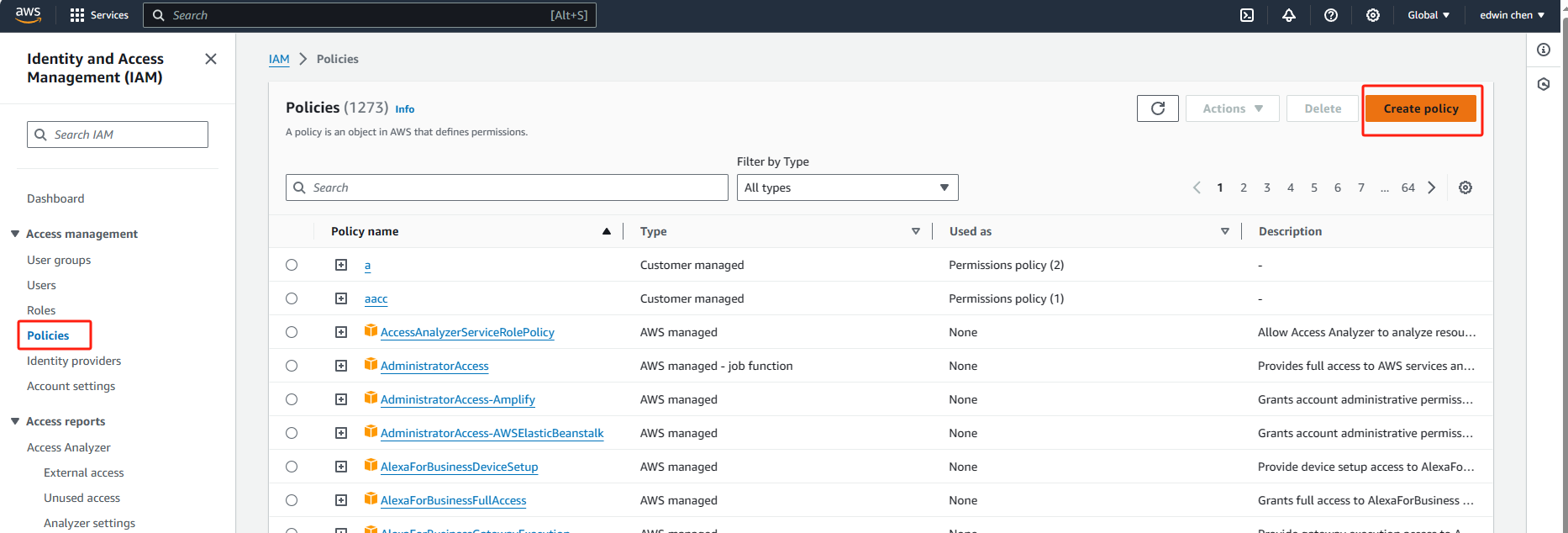Expand row for AdministratorAccess-Amplify
Image resolution: width=1568 pixels, height=533 pixels.
tap(341, 399)
